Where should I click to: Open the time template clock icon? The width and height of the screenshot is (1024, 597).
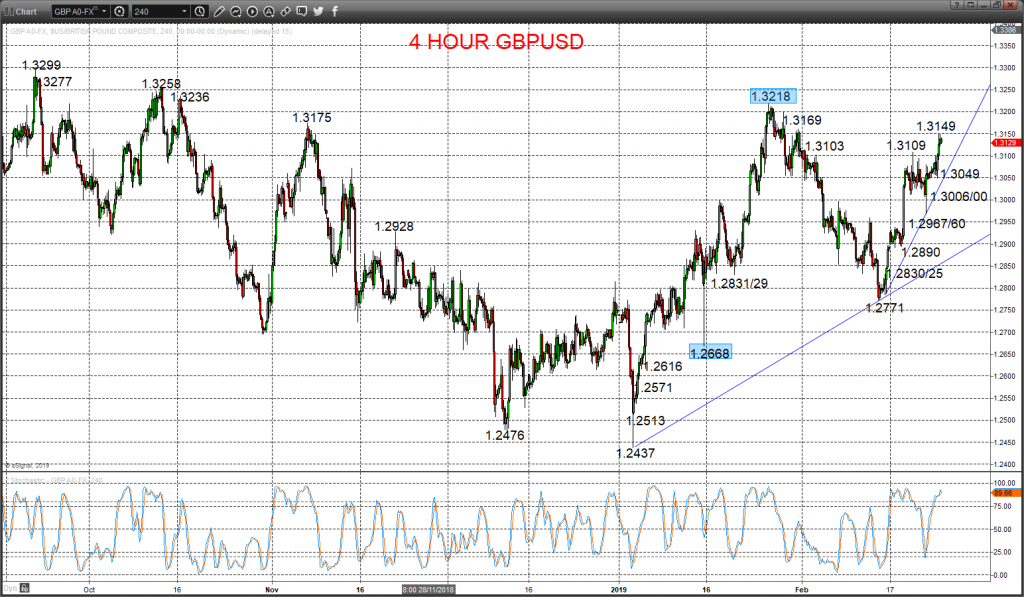[x=200, y=11]
